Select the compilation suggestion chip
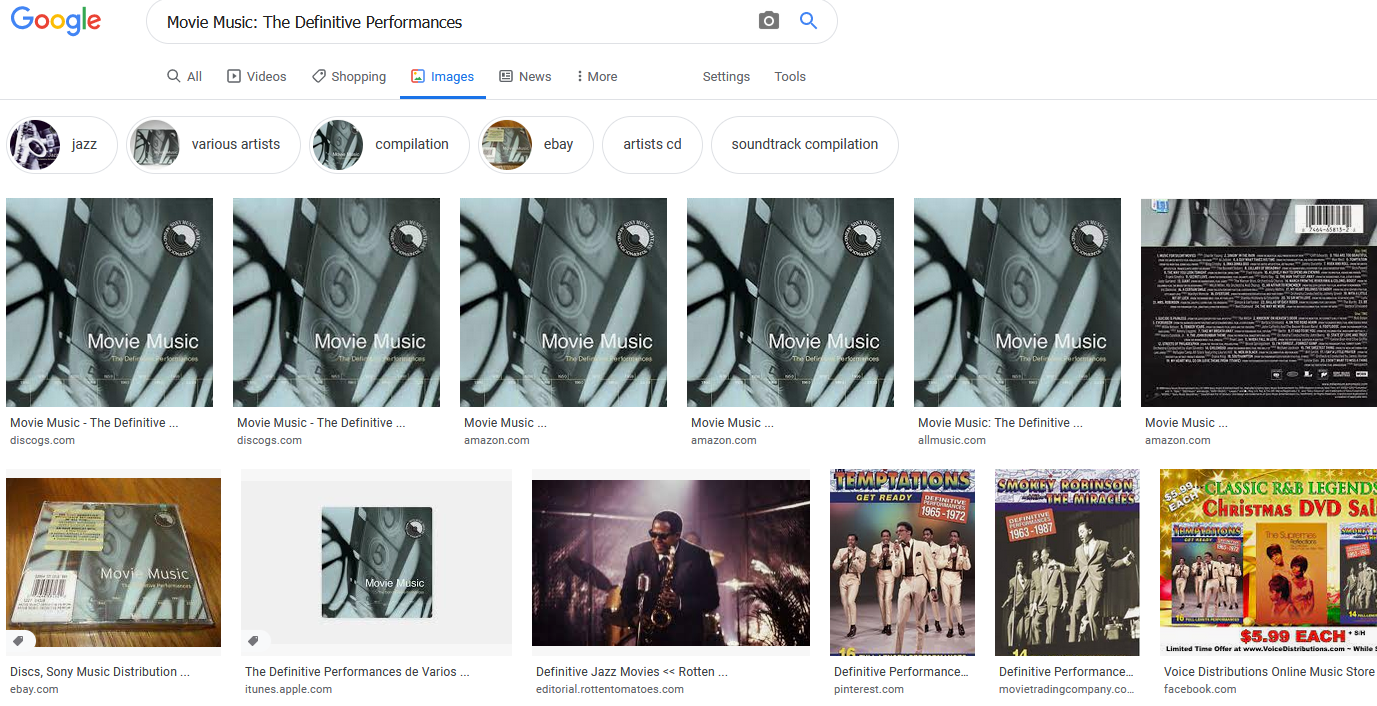1377x706 pixels. (389, 144)
